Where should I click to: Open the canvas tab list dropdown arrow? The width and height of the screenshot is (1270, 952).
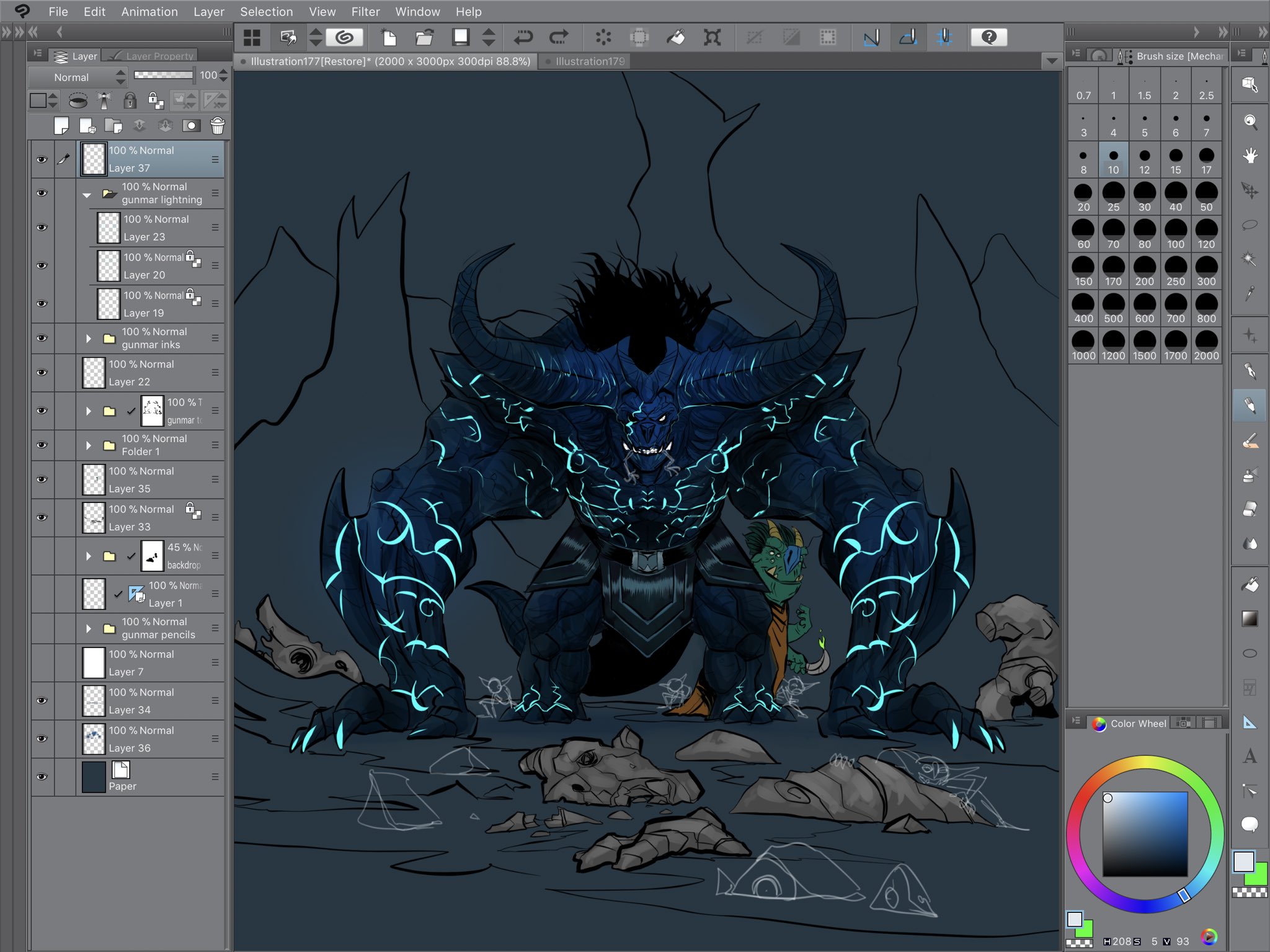pyautogui.click(x=1051, y=61)
